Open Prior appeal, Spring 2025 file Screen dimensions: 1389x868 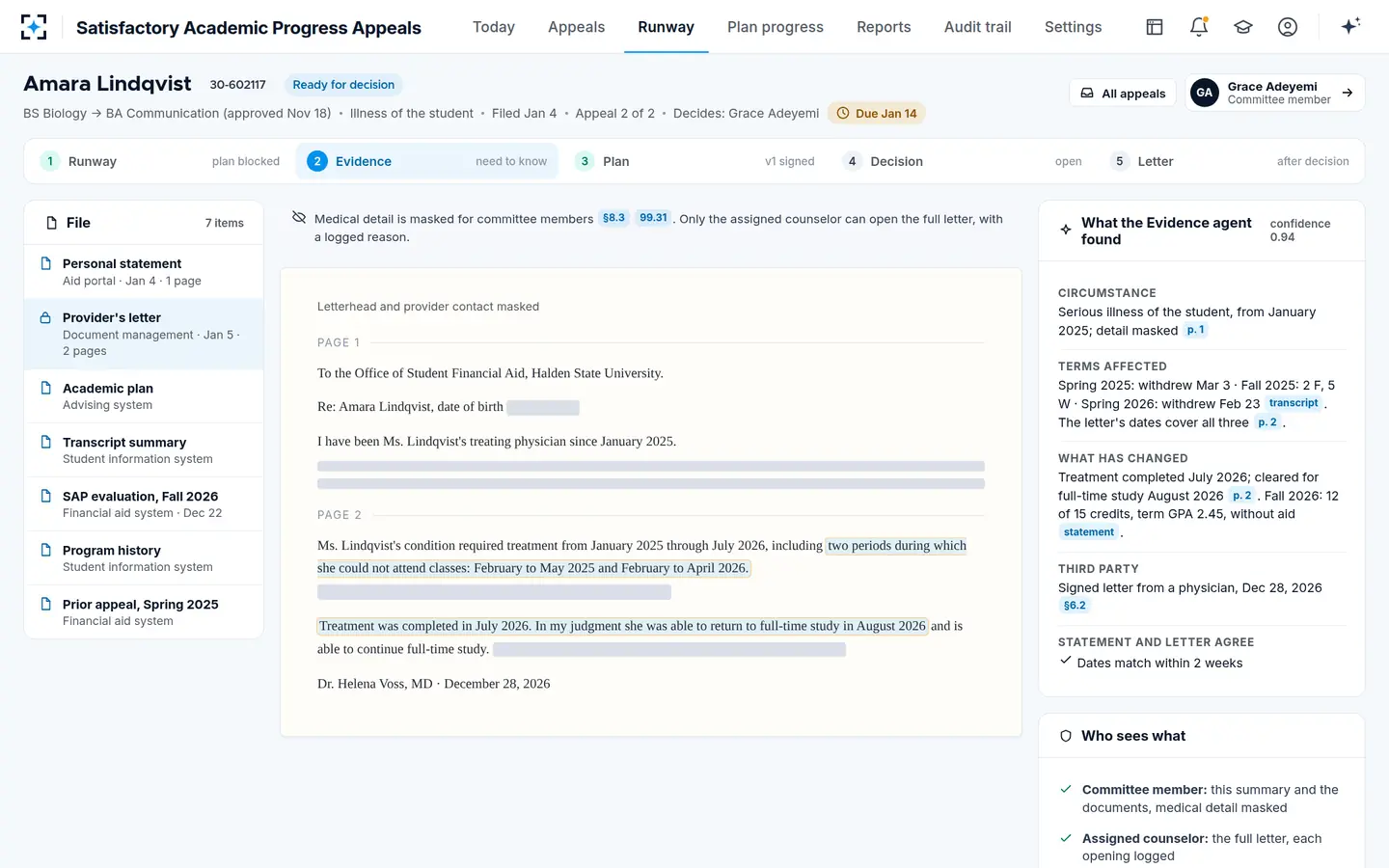point(144,611)
